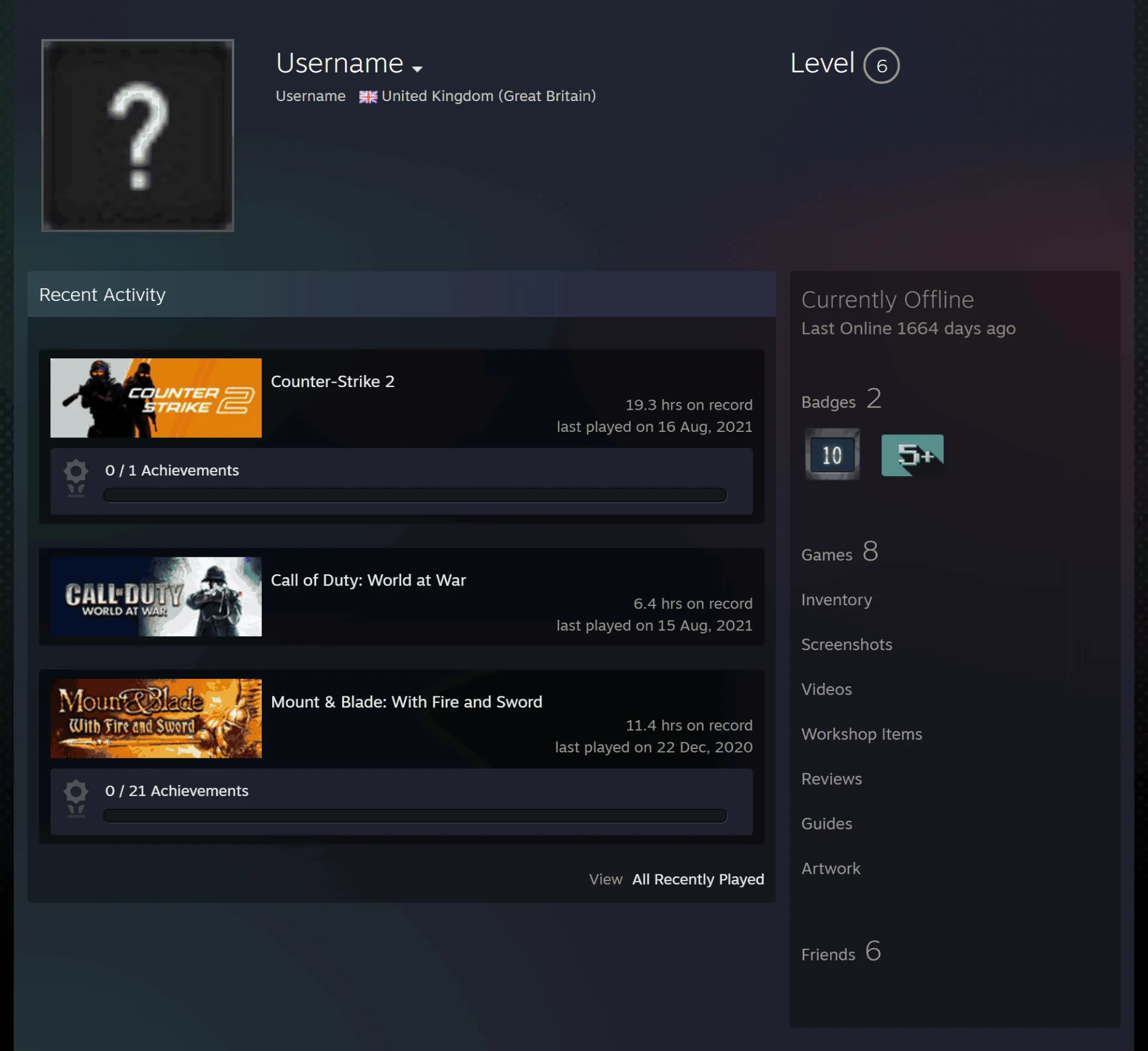Open the 10 years of service badge
This screenshot has width=1148, height=1051.
[x=832, y=455]
